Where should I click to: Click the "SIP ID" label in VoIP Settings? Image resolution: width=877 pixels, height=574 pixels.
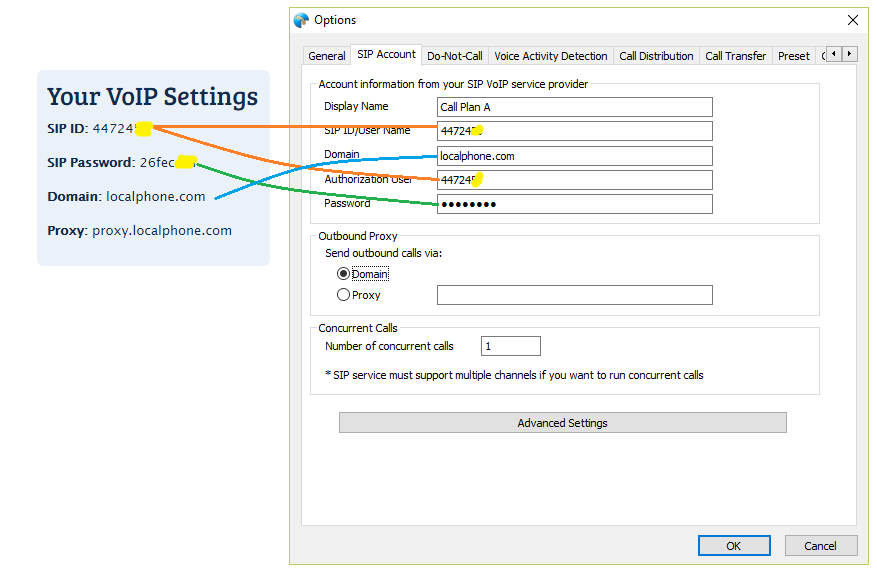(67, 128)
